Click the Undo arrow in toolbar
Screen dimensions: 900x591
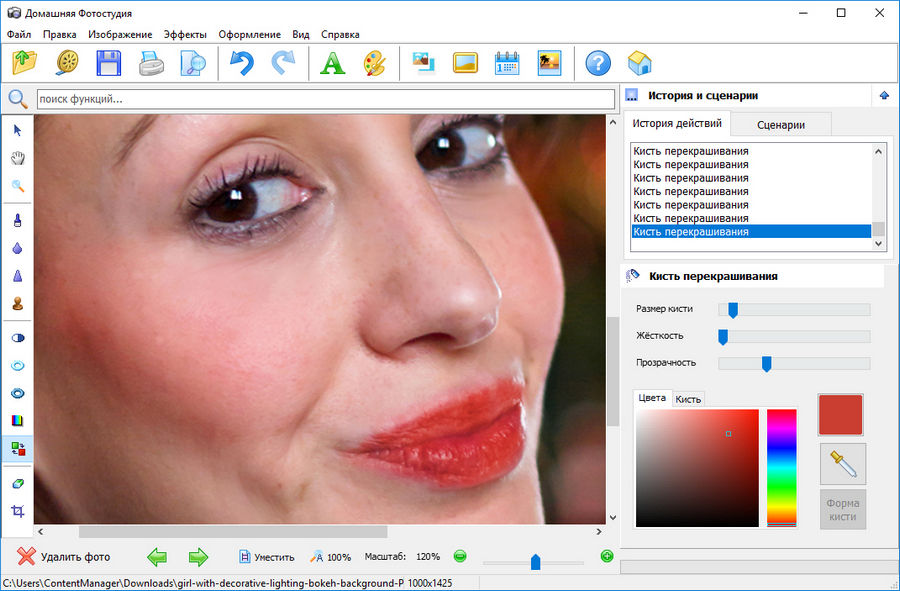click(x=241, y=64)
